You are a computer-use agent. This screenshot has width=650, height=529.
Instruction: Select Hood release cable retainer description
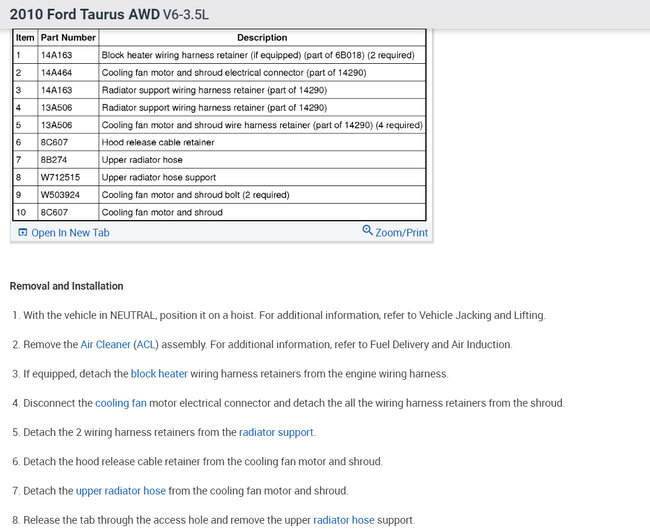point(158,143)
